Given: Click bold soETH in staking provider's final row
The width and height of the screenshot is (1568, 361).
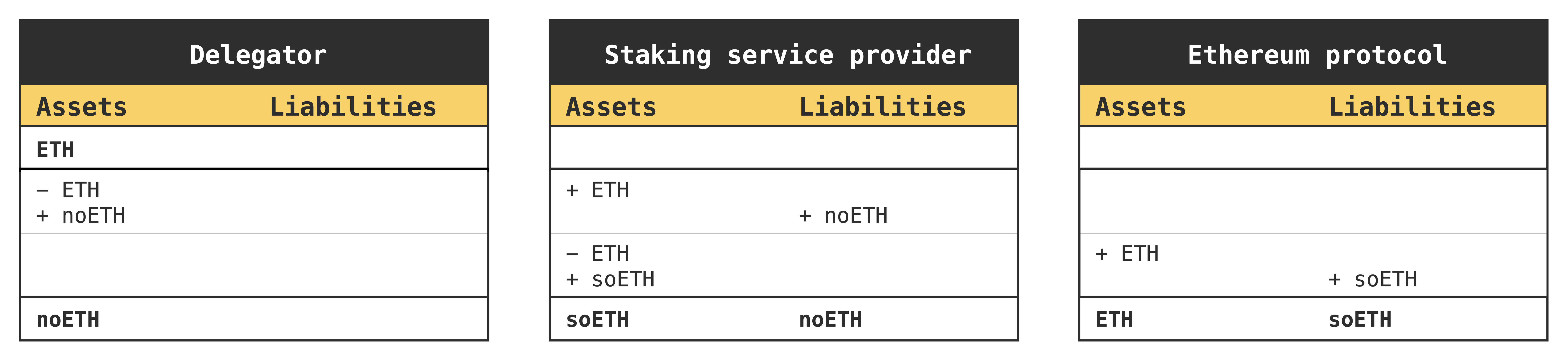Looking at the screenshot, I should [598, 319].
